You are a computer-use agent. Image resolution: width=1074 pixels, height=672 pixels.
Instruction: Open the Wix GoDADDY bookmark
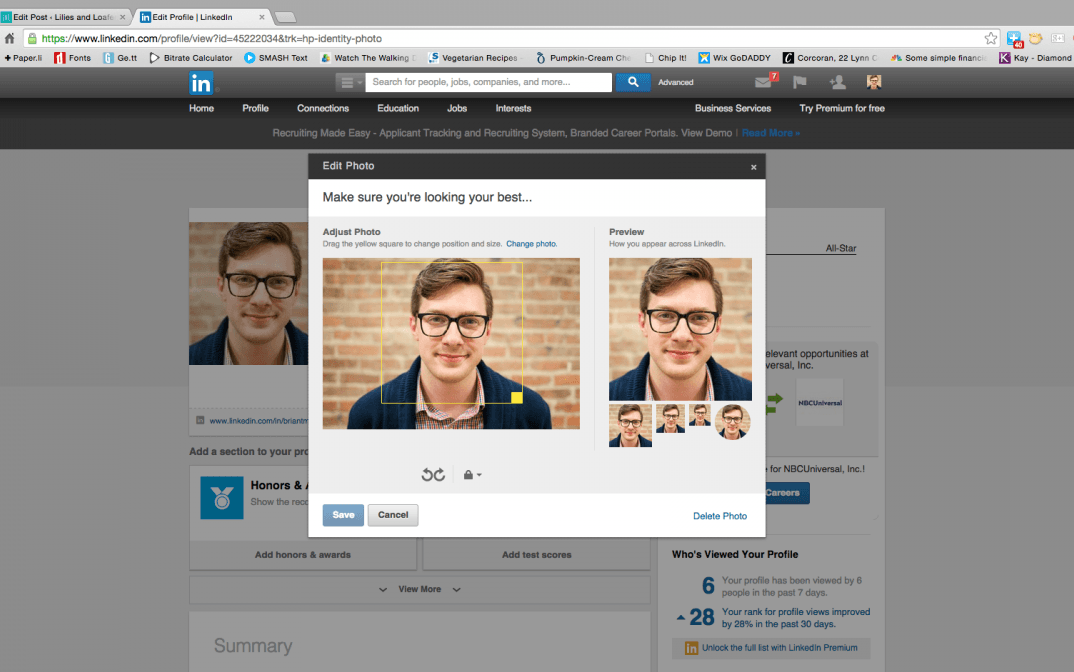click(x=734, y=58)
